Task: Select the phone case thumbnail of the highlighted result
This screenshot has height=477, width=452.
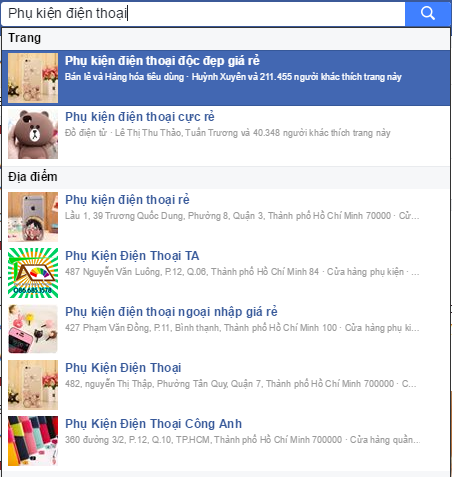Action: tap(33, 78)
